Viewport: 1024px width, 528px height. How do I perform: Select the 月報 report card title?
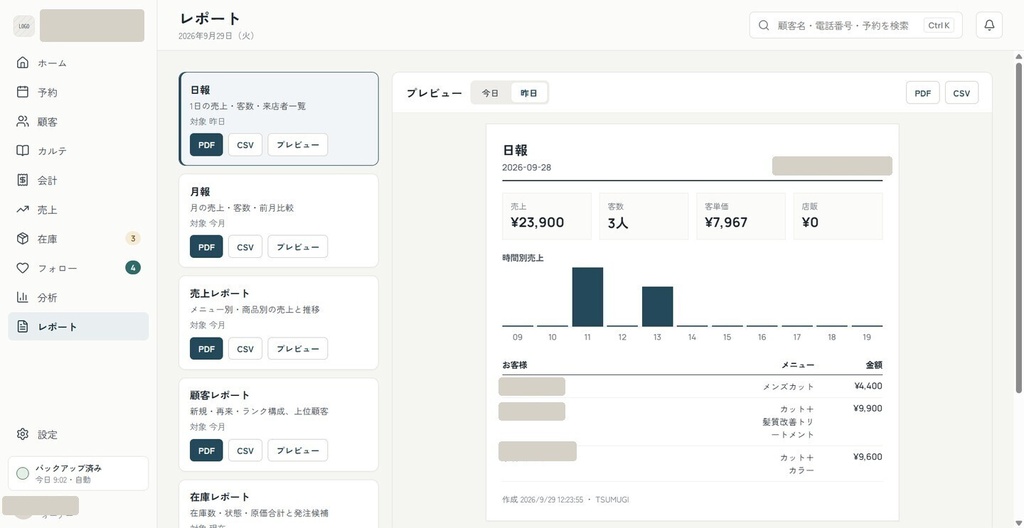point(200,192)
